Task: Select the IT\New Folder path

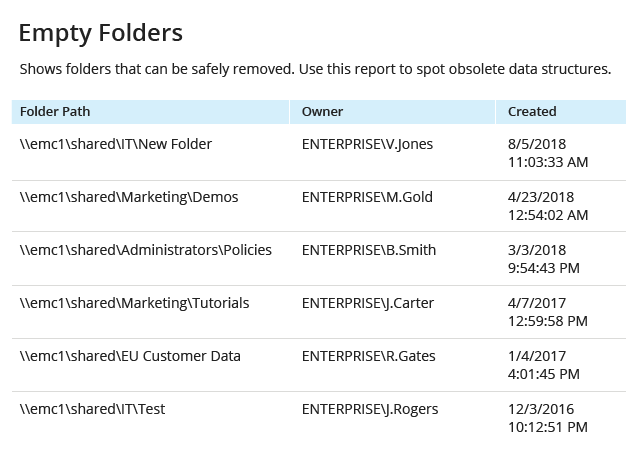Action: (x=116, y=144)
